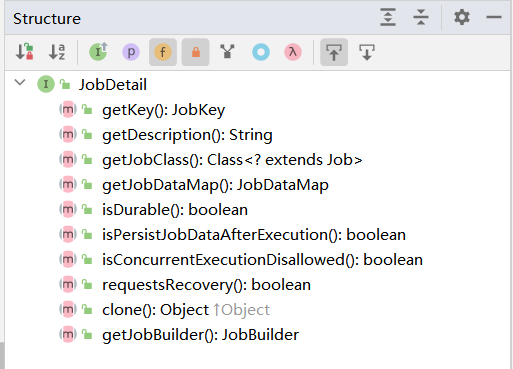Collapse the JobDetail interface node

click(x=20, y=82)
